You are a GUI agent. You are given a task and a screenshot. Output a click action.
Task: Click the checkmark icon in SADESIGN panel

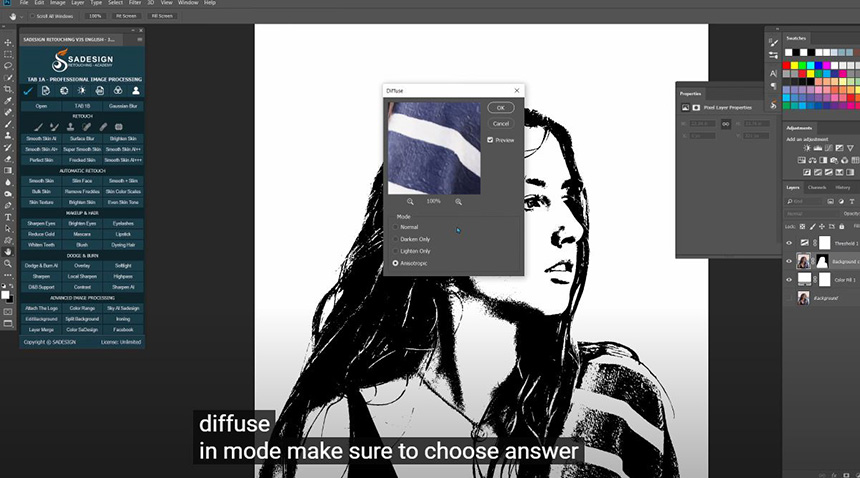pos(27,91)
